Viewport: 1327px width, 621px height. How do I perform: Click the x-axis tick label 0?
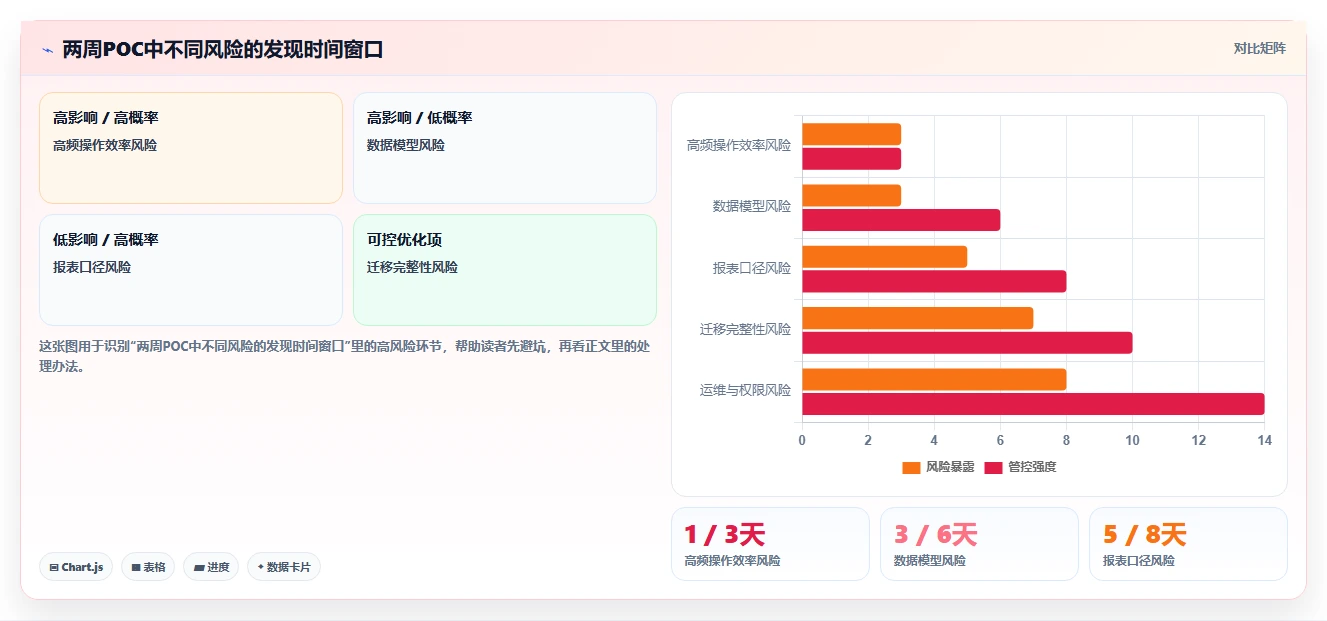click(x=802, y=440)
